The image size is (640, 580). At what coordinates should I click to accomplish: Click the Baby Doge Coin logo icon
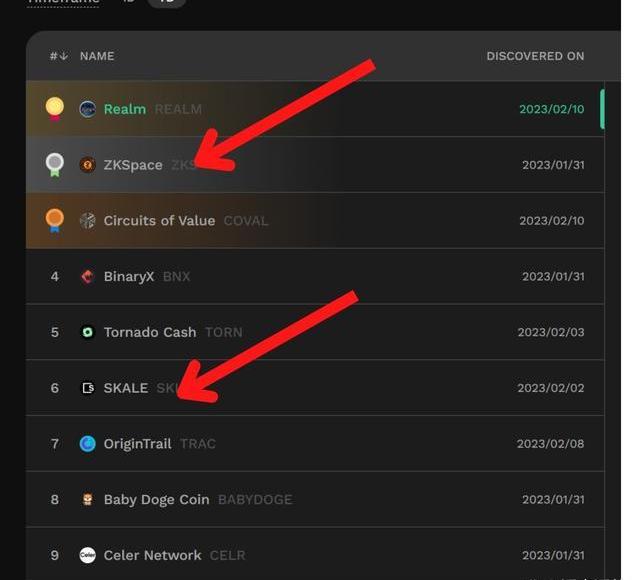[87, 499]
